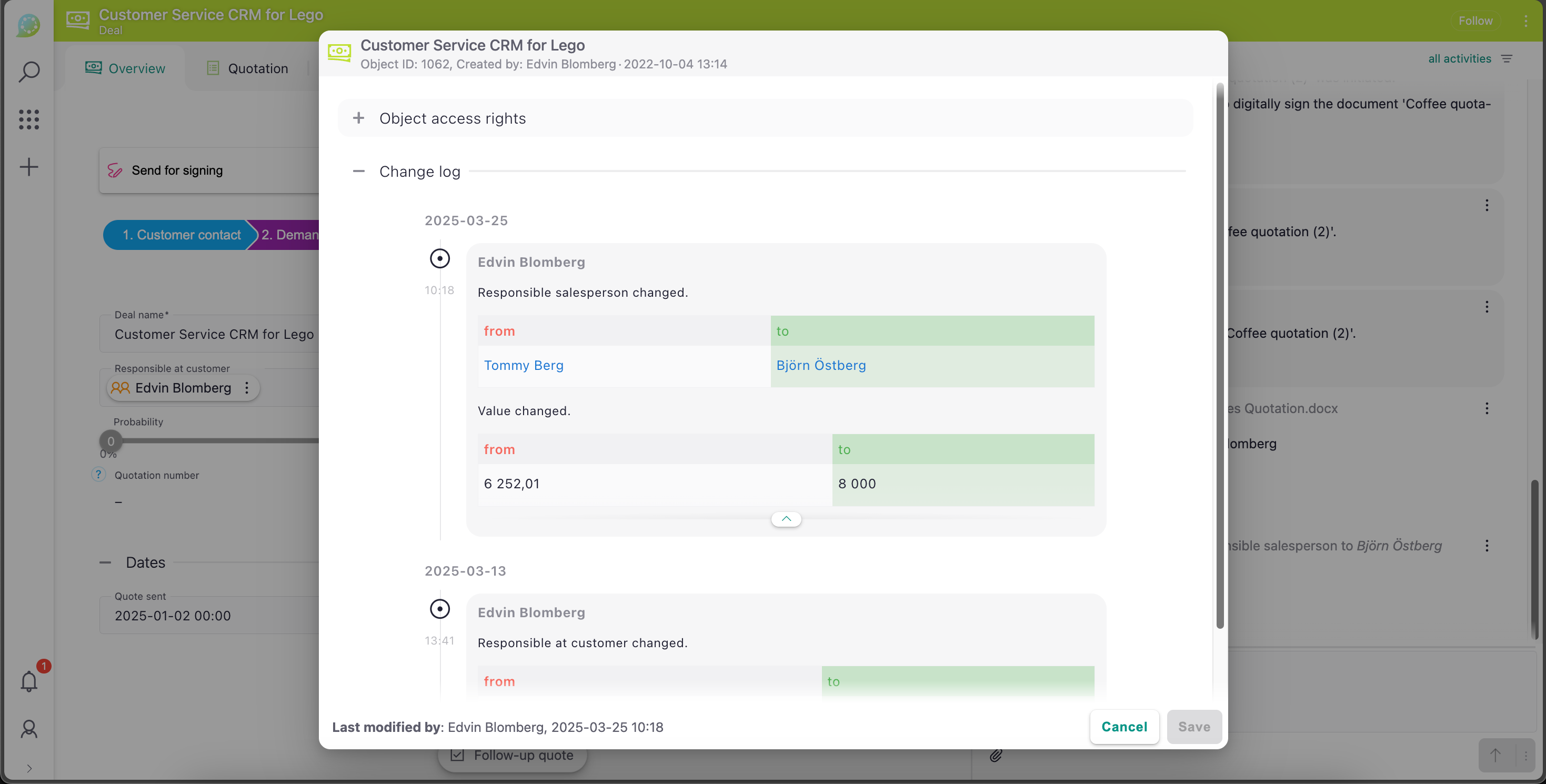The height and width of the screenshot is (784, 1546).
Task: Open the notifications bell icon
Action: coord(29,681)
